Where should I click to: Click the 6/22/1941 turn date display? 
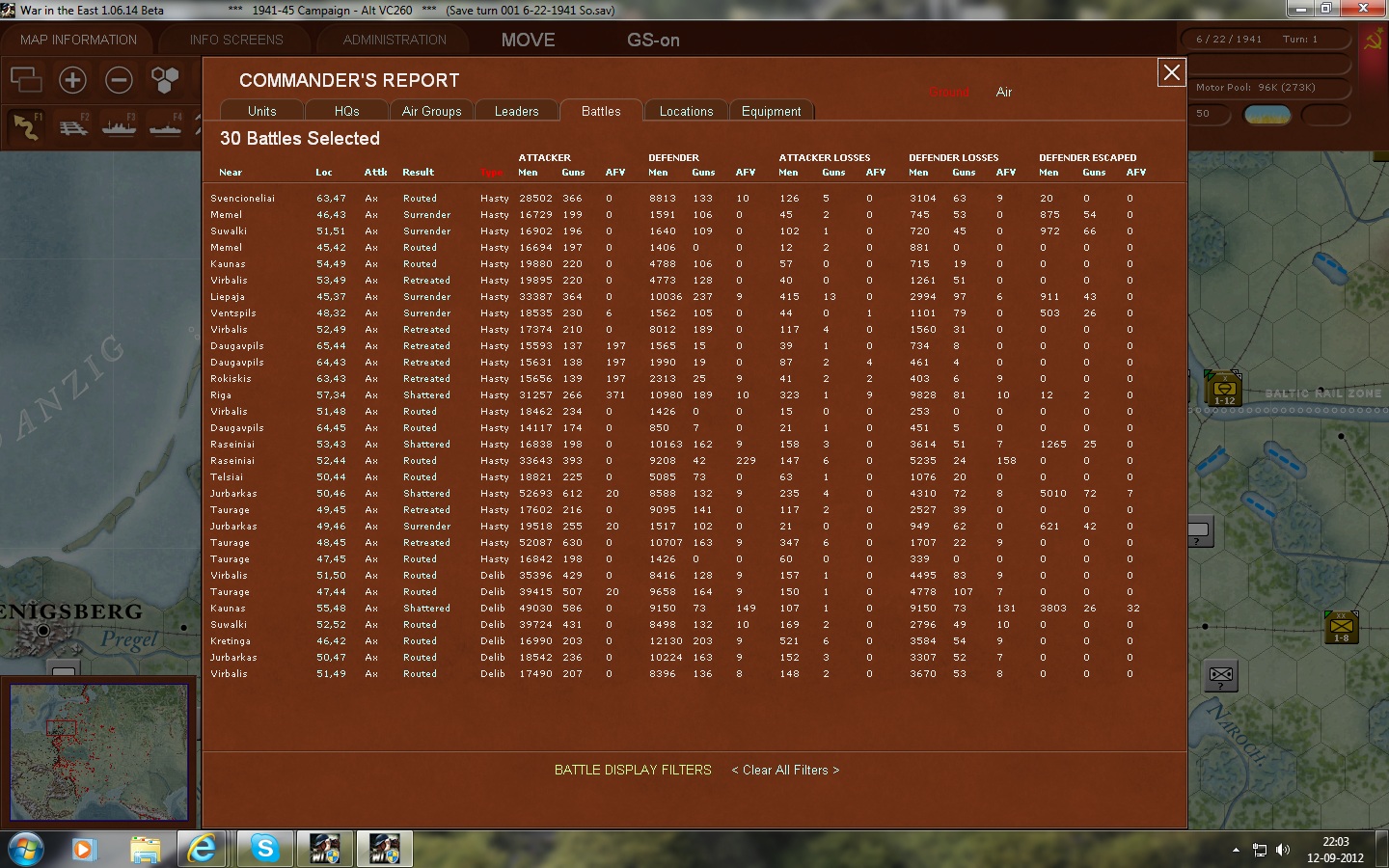tap(1229, 40)
